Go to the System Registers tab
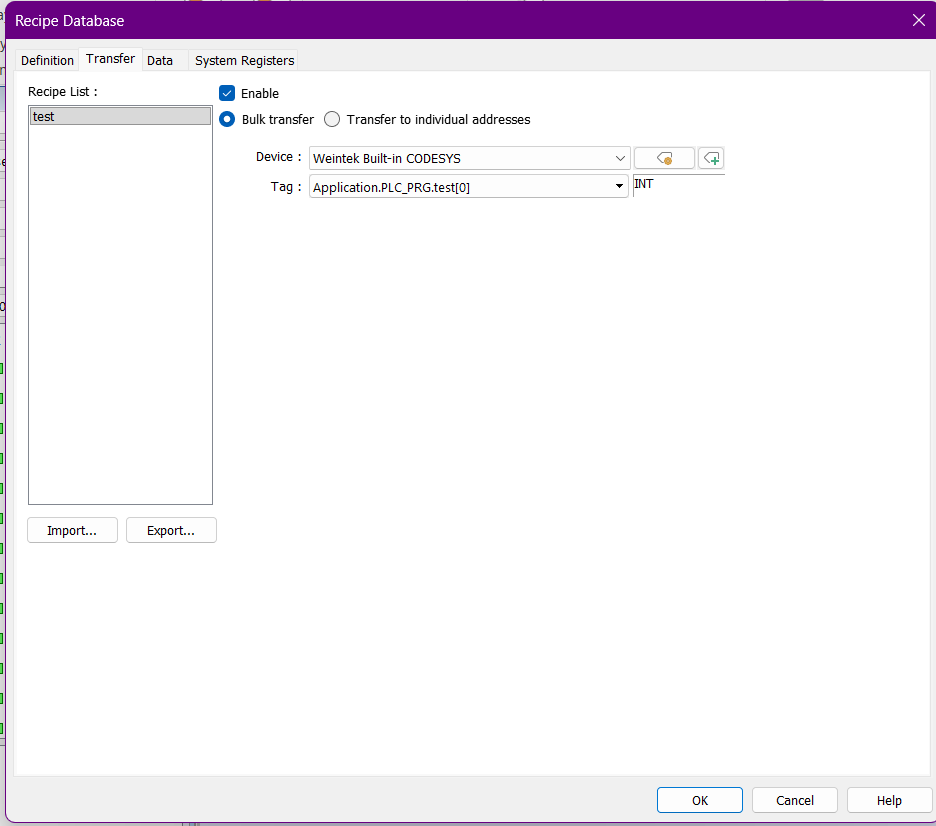 click(244, 60)
